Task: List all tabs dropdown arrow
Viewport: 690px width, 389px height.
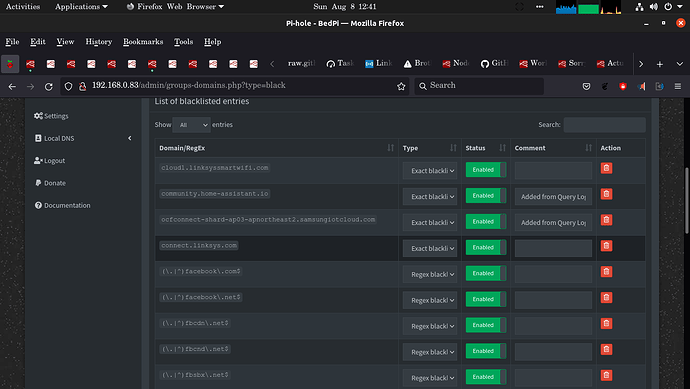Action: [679, 64]
